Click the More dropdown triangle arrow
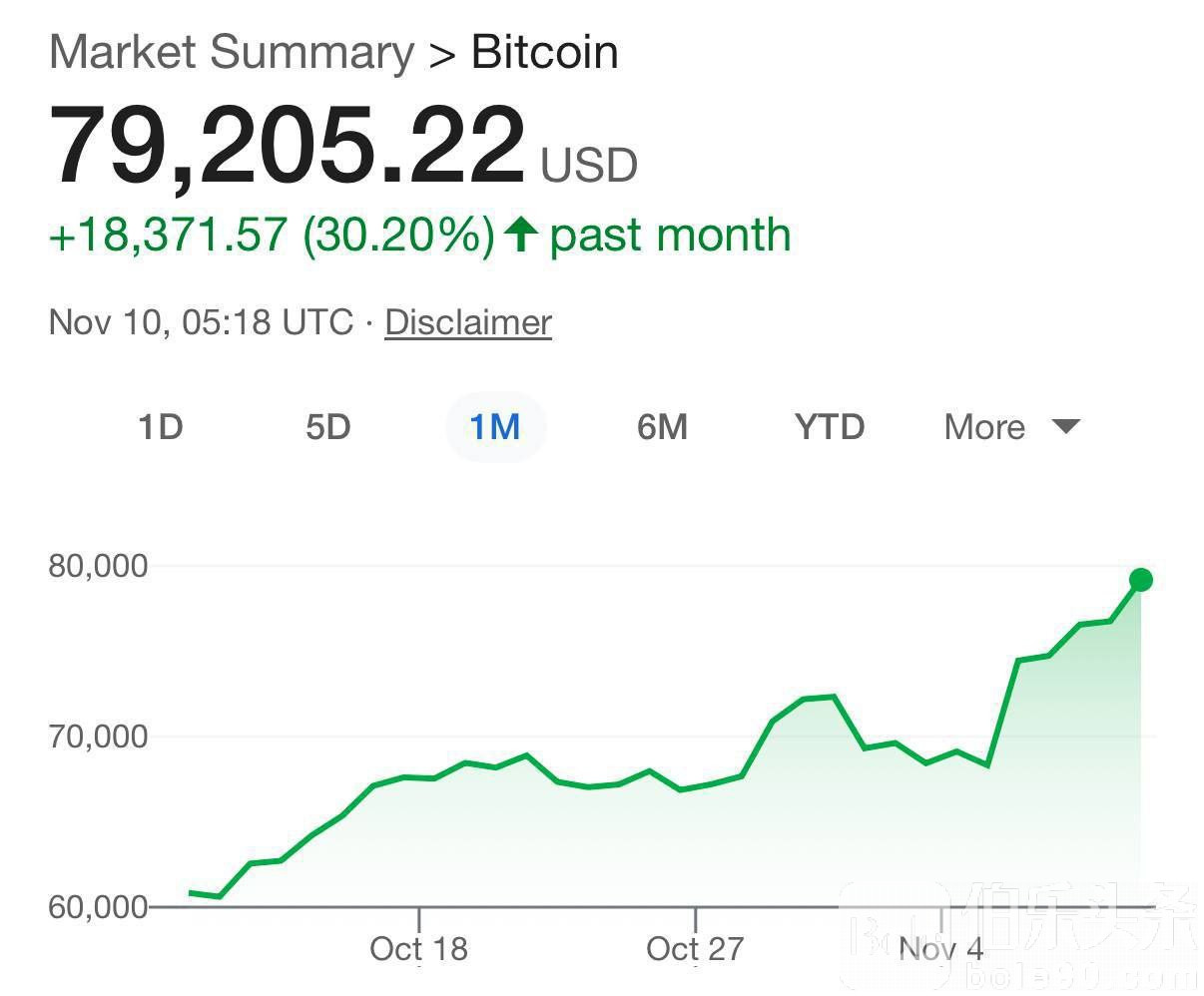Screen dimensions: 1204x996 (1065, 427)
